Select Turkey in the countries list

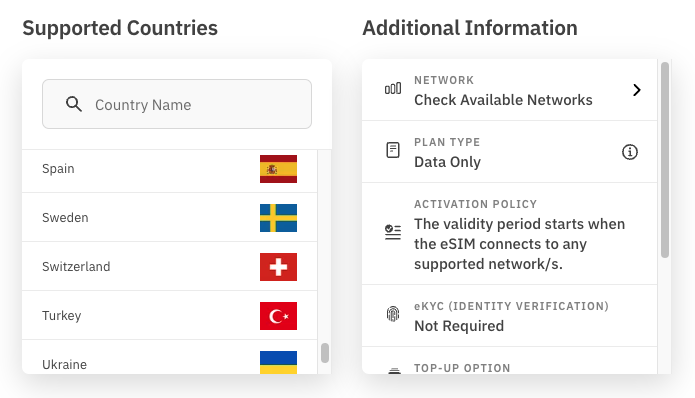click(169, 316)
